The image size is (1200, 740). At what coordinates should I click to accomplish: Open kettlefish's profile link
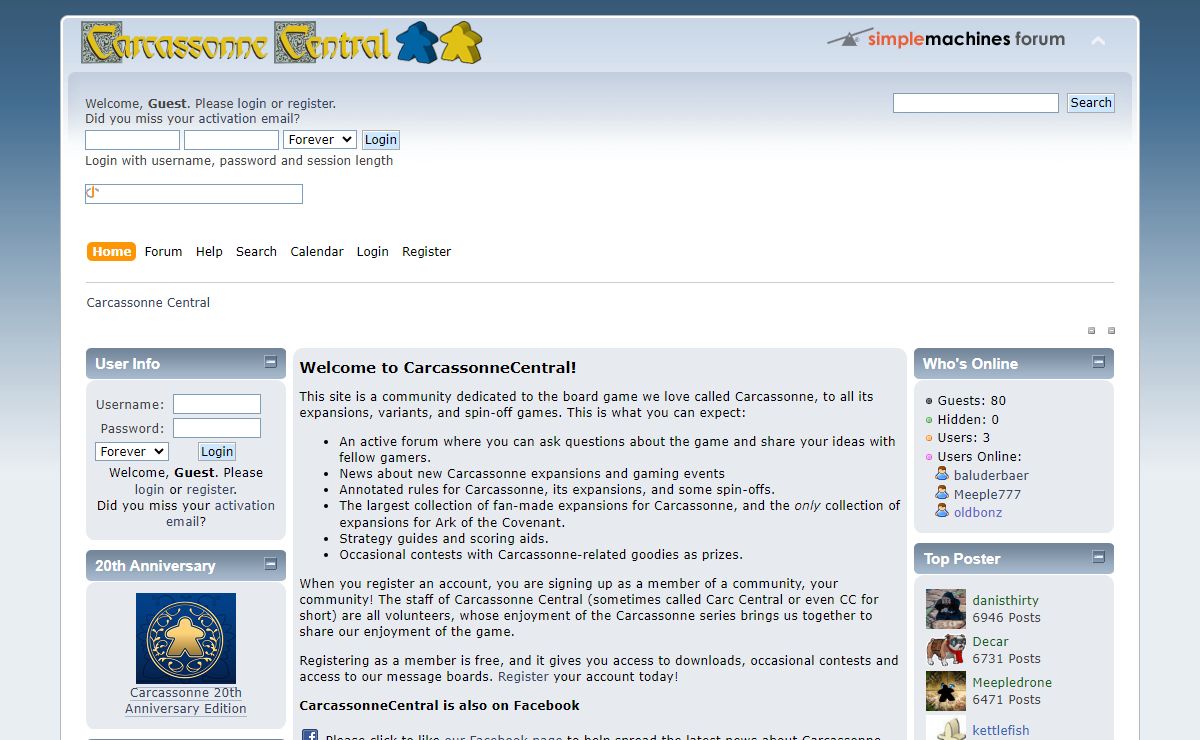pos(1001,731)
